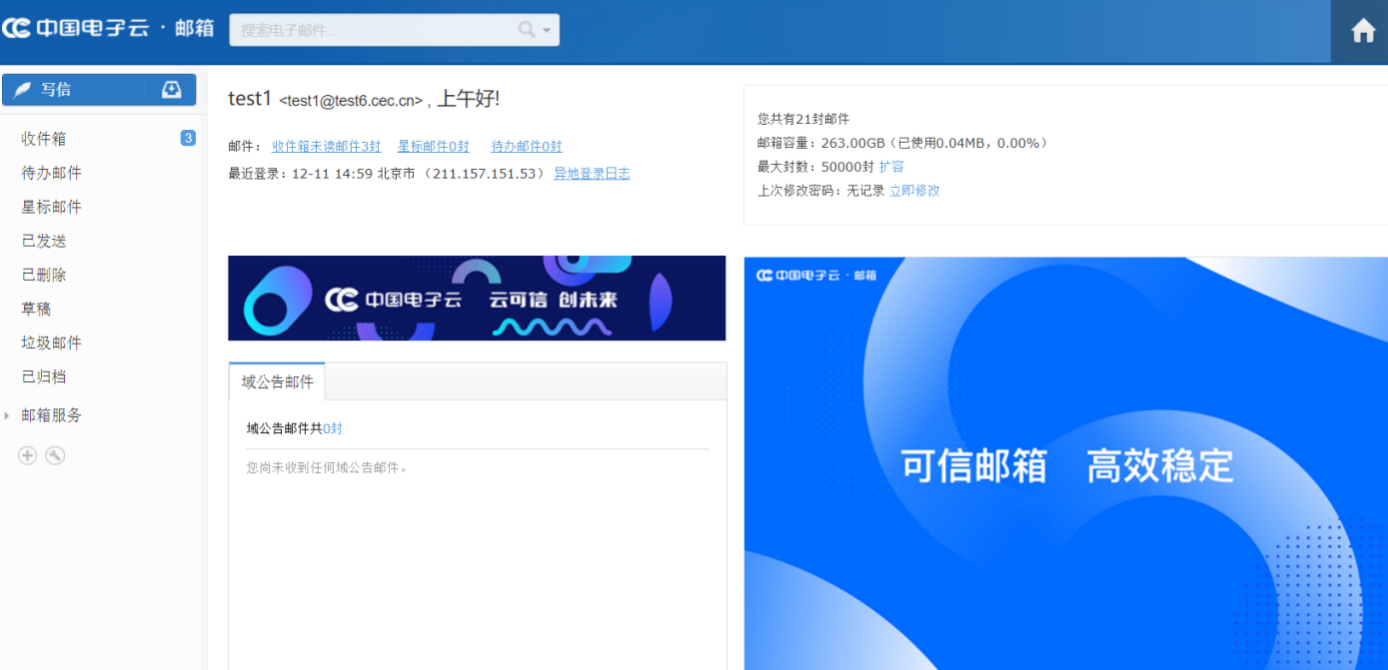Image resolution: width=1388 pixels, height=670 pixels.
Task: Open the 收件箱 folder
Action: click(x=44, y=139)
